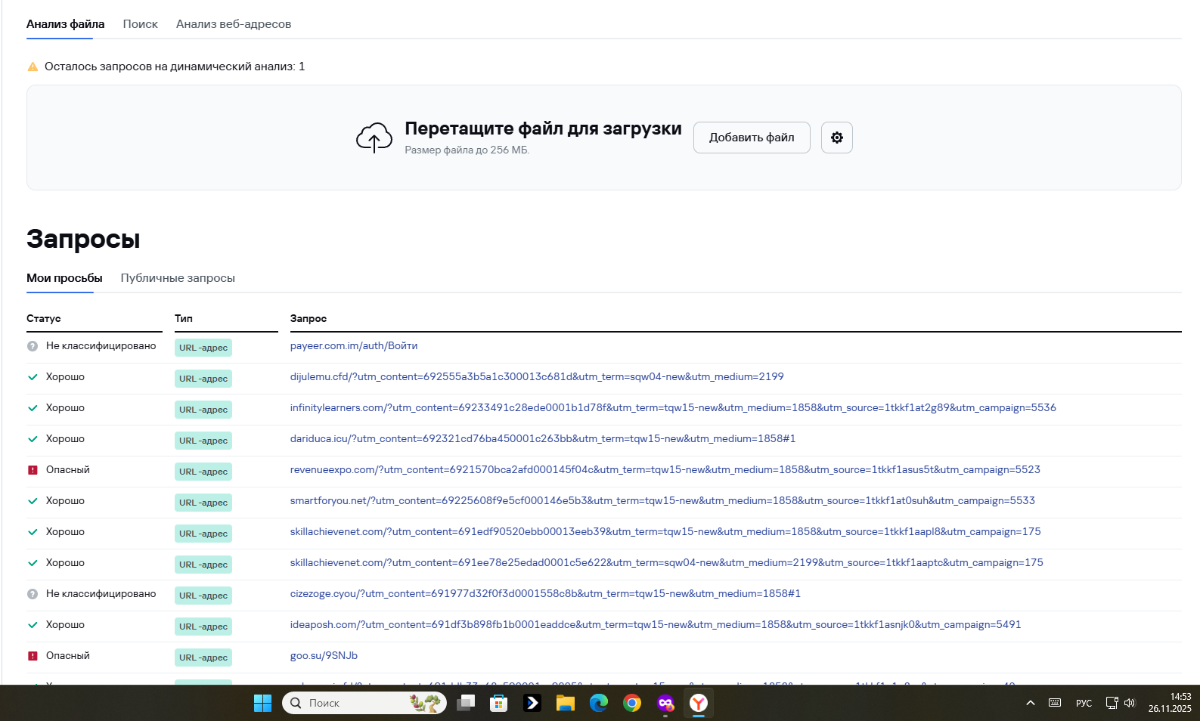Open dijulemu.cfd request link

[537, 377]
